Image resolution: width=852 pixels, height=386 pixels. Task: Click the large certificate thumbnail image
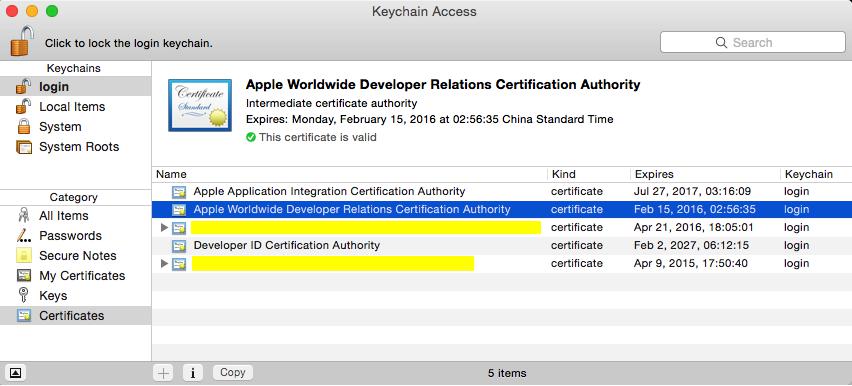[x=200, y=105]
